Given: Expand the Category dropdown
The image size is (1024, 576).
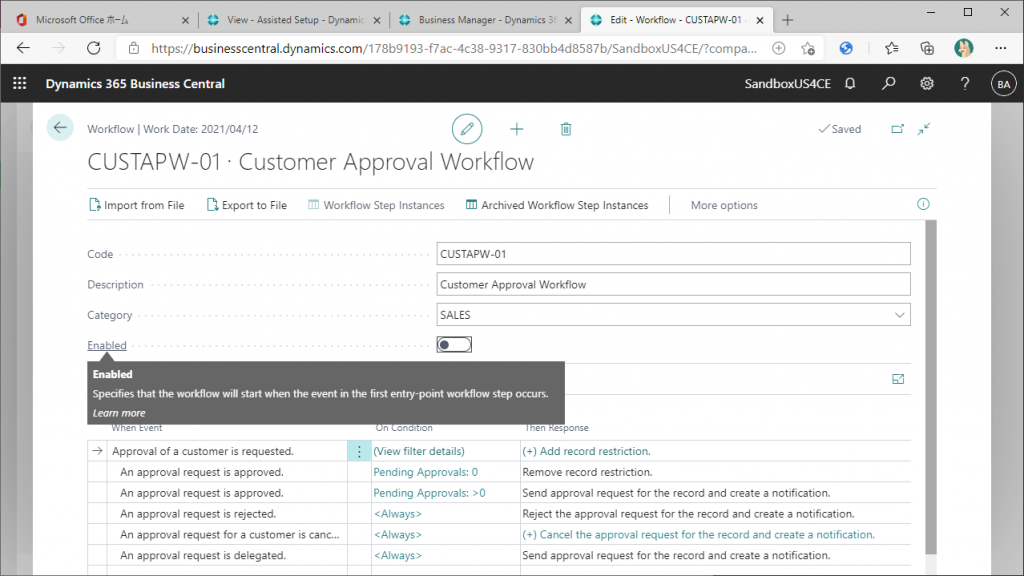Looking at the screenshot, I should (x=899, y=315).
